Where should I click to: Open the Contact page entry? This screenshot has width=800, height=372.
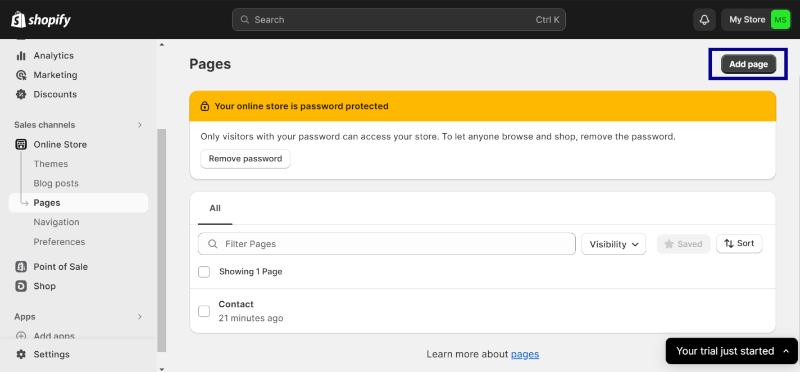[236, 304]
